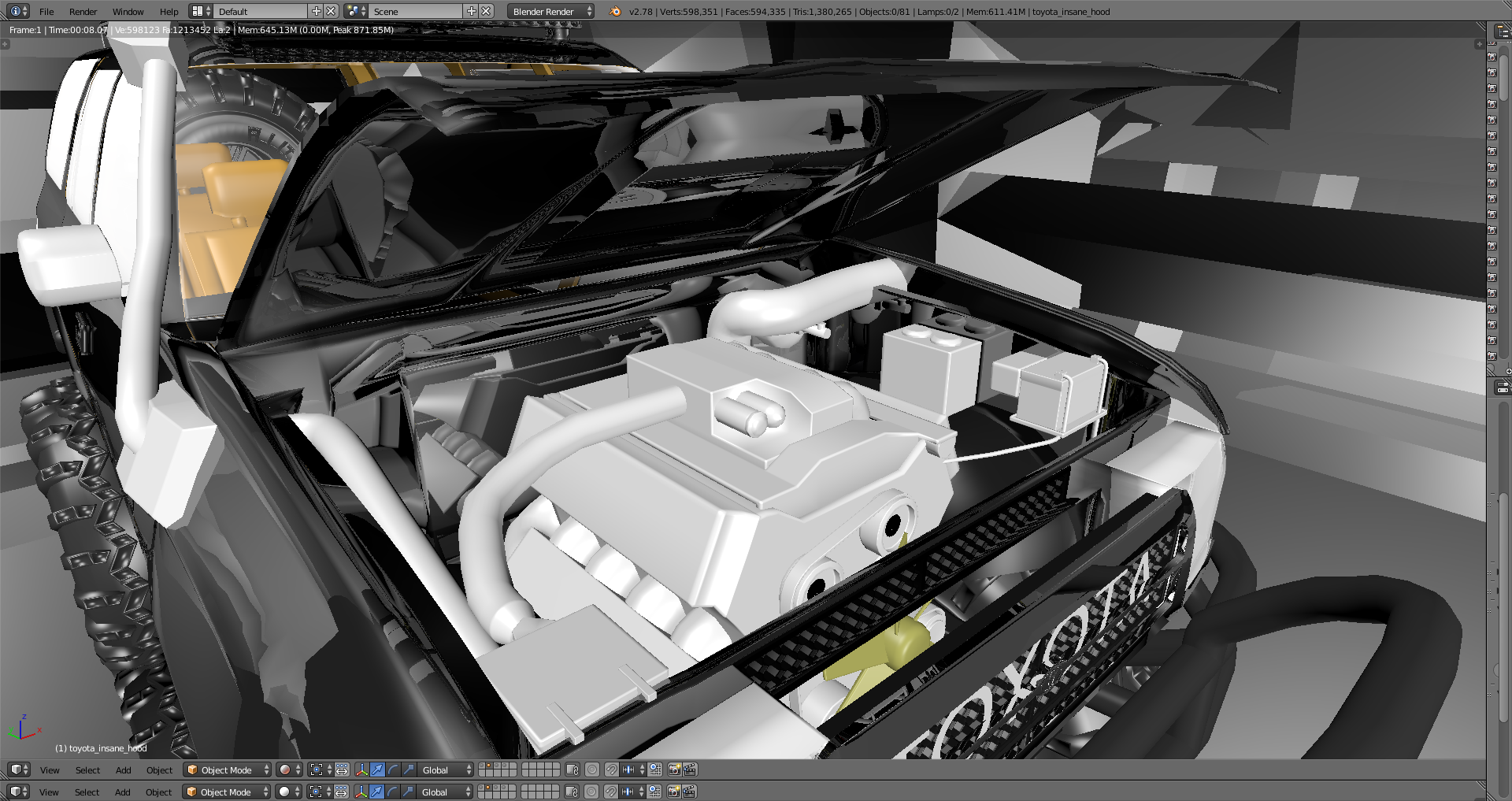The width and height of the screenshot is (1512, 801).
Task: Open Global orientation dropdown in lower header
Action: point(444,792)
